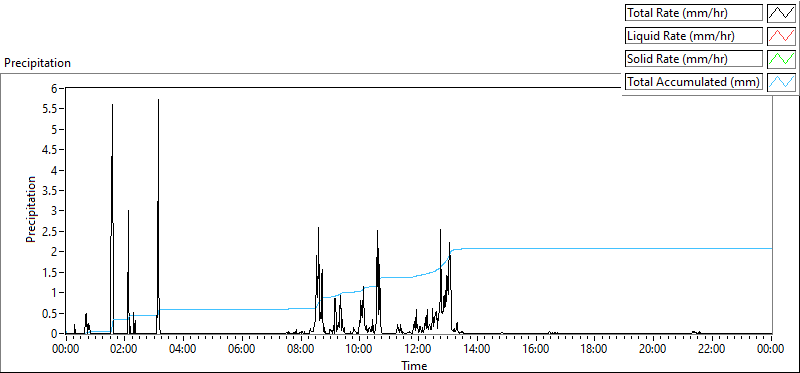800x373 pixels.
Task: Click the 20:00 tick label
Action: [x=654, y=350]
